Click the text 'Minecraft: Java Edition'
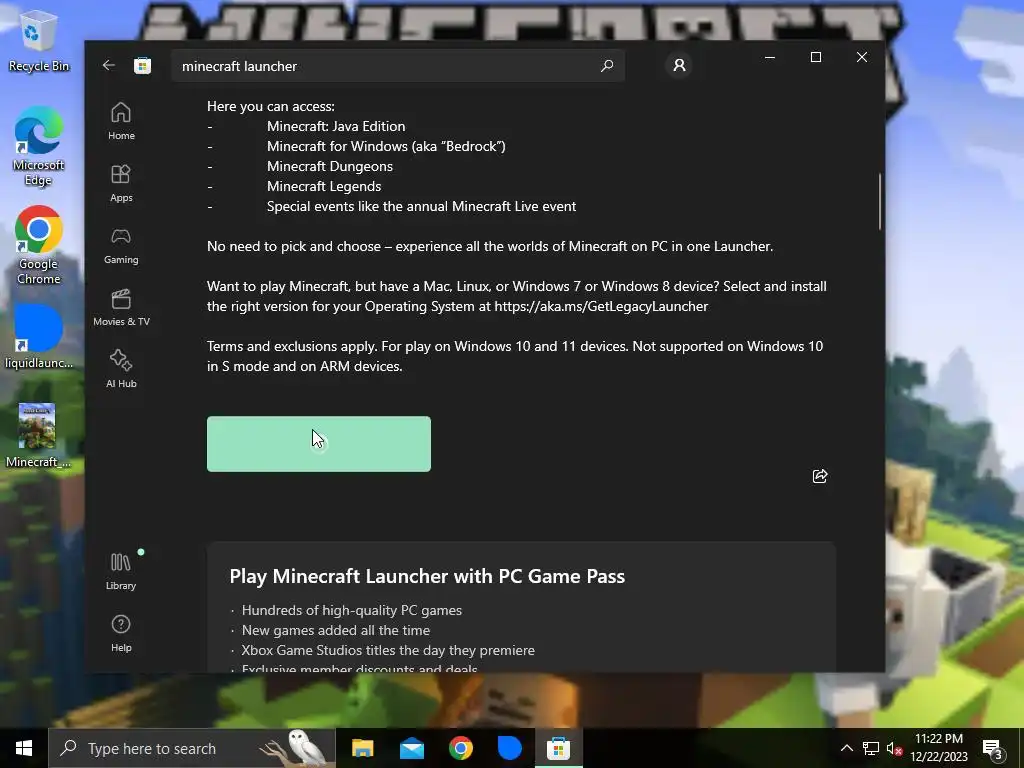The image size is (1024, 768). 336,126
